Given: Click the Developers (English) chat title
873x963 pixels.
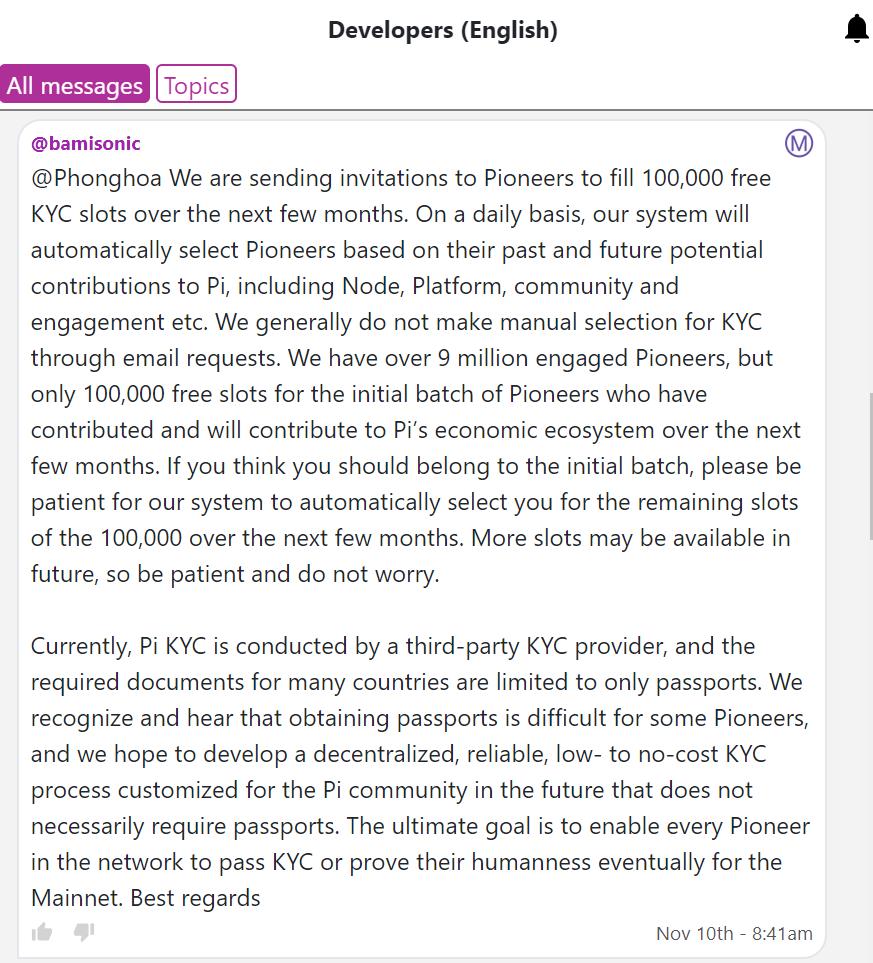Looking at the screenshot, I should [442, 29].
